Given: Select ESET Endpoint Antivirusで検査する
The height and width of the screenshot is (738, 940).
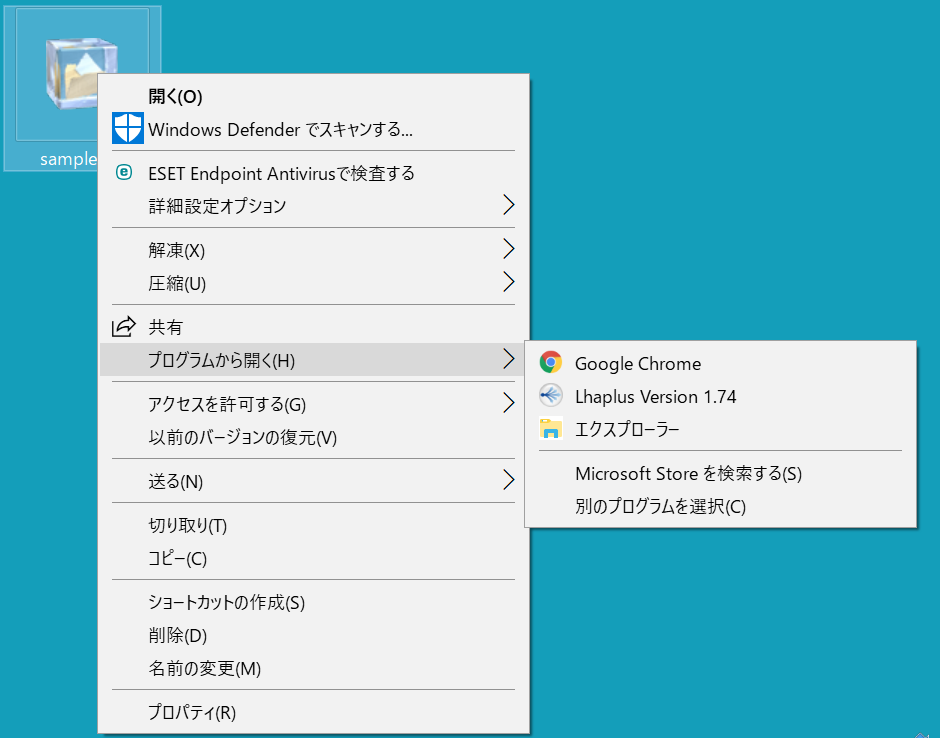Looking at the screenshot, I should click(313, 173).
